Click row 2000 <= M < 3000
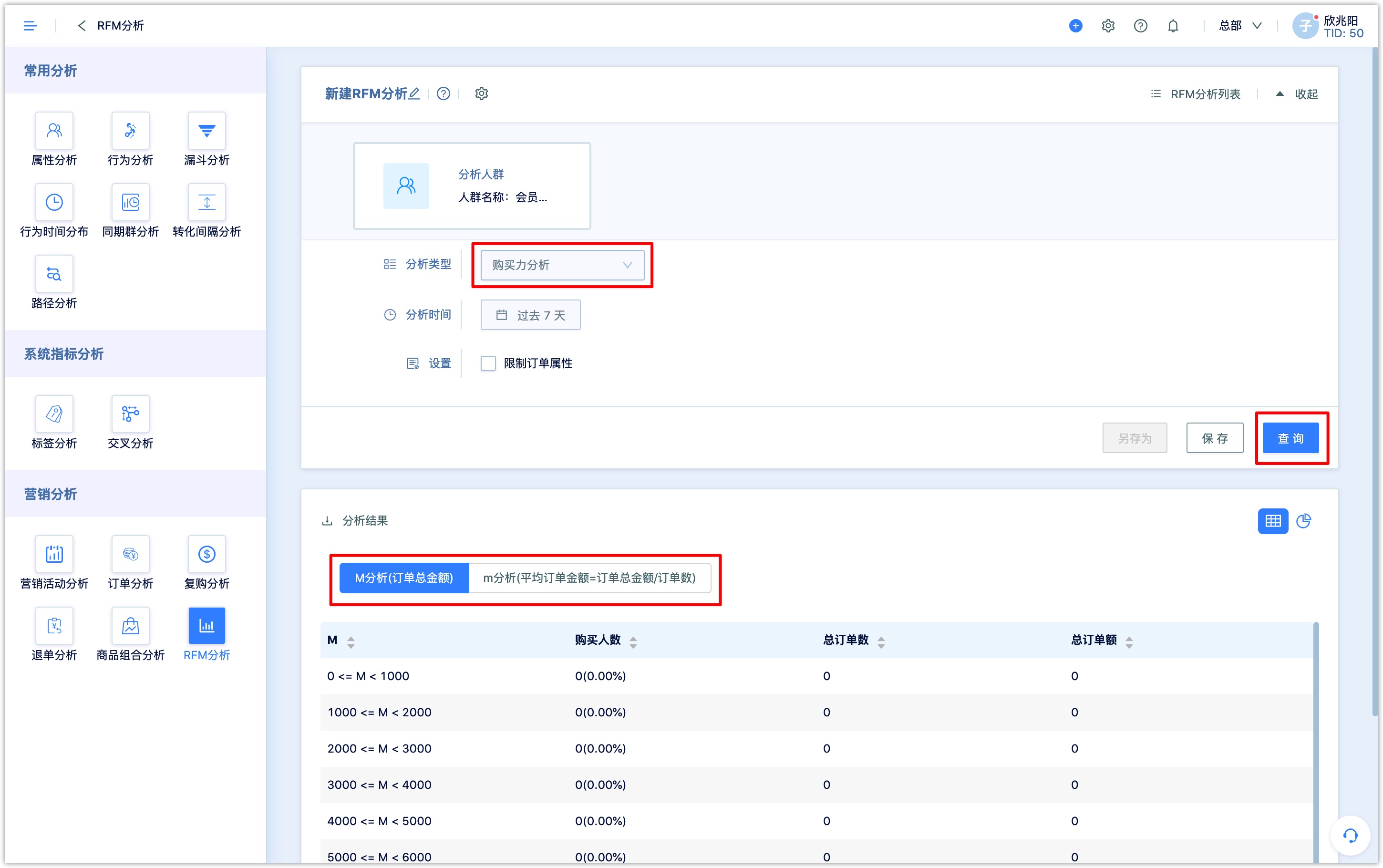 click(816, 749)
